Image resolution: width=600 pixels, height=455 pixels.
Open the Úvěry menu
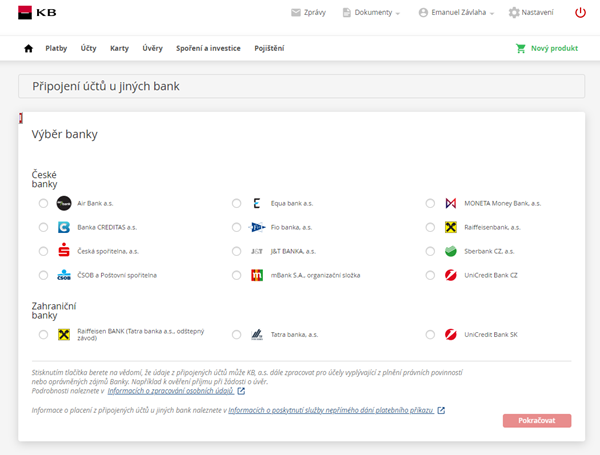152,48
